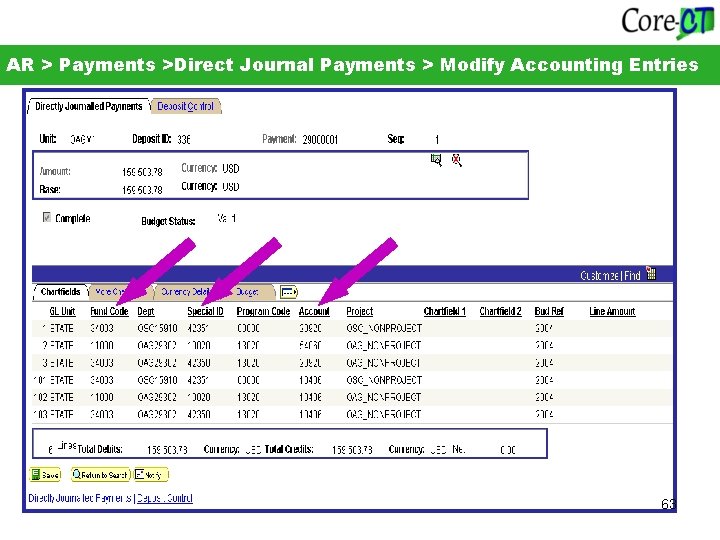720x540 pixels.
Task: Click the create accounting entries lightning icon
Action: (x=436, y=160)
